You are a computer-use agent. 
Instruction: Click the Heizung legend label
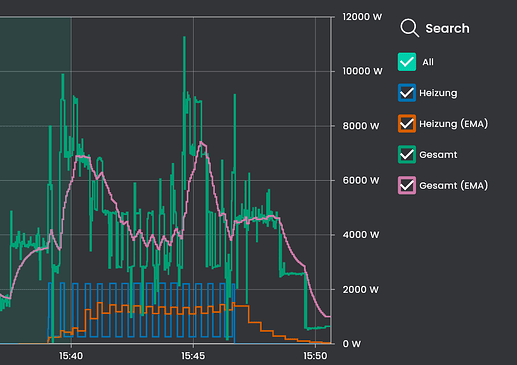[x=438, y=93]
